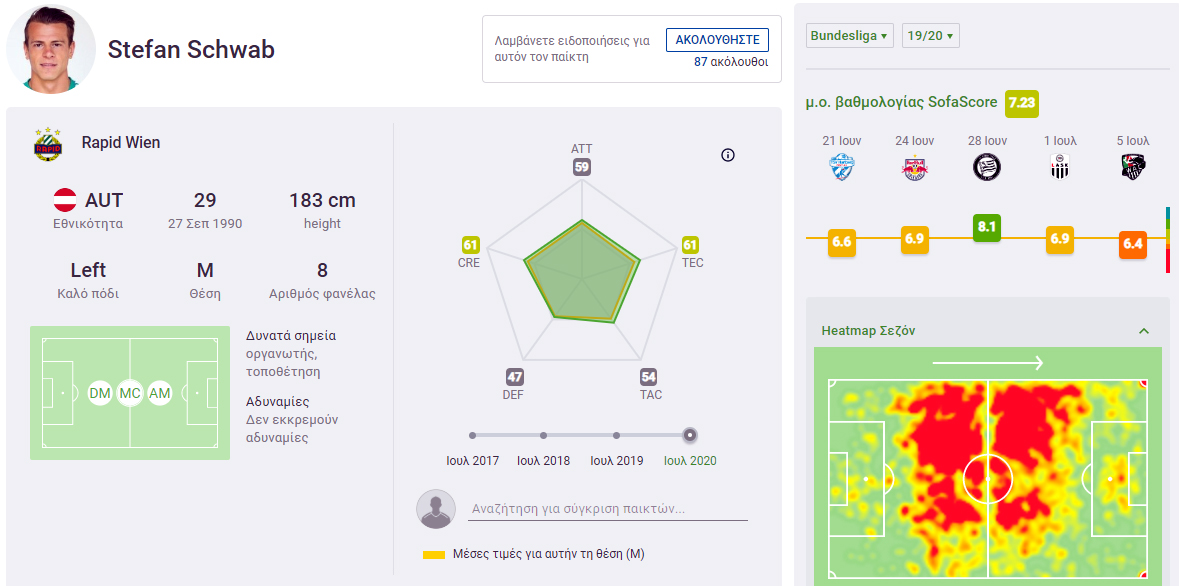The width and height of the screenshot is (1179, 586).
Task: Click the Austria flag icon
Action: coord(65,199)
